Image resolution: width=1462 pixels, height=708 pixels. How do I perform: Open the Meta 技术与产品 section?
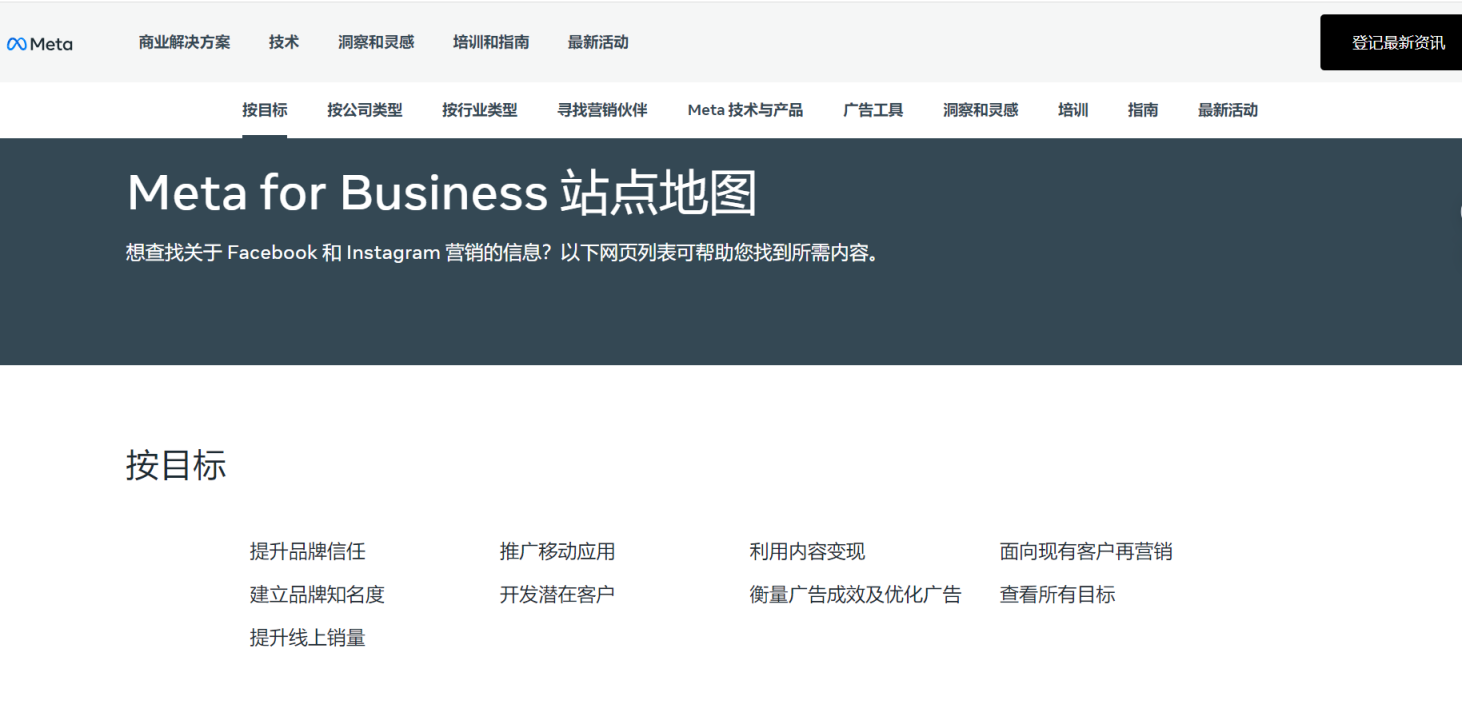pos(745,110)
